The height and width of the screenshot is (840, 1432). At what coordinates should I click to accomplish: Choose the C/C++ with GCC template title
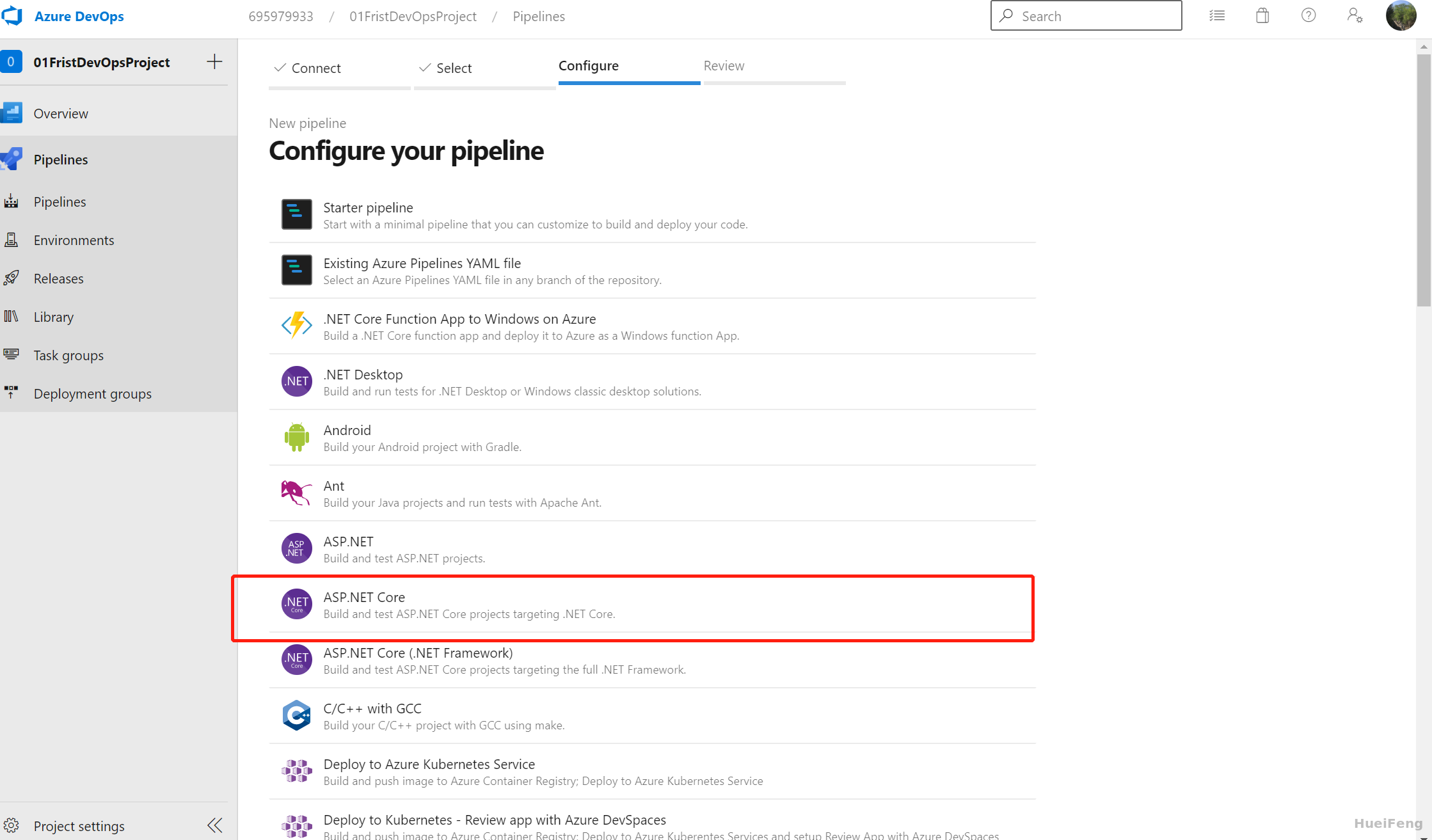pos(372,708)
